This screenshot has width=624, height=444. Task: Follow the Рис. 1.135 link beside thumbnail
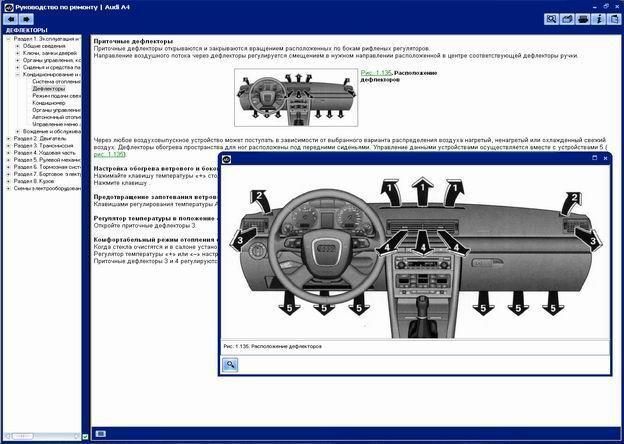[x=376, y=73]
